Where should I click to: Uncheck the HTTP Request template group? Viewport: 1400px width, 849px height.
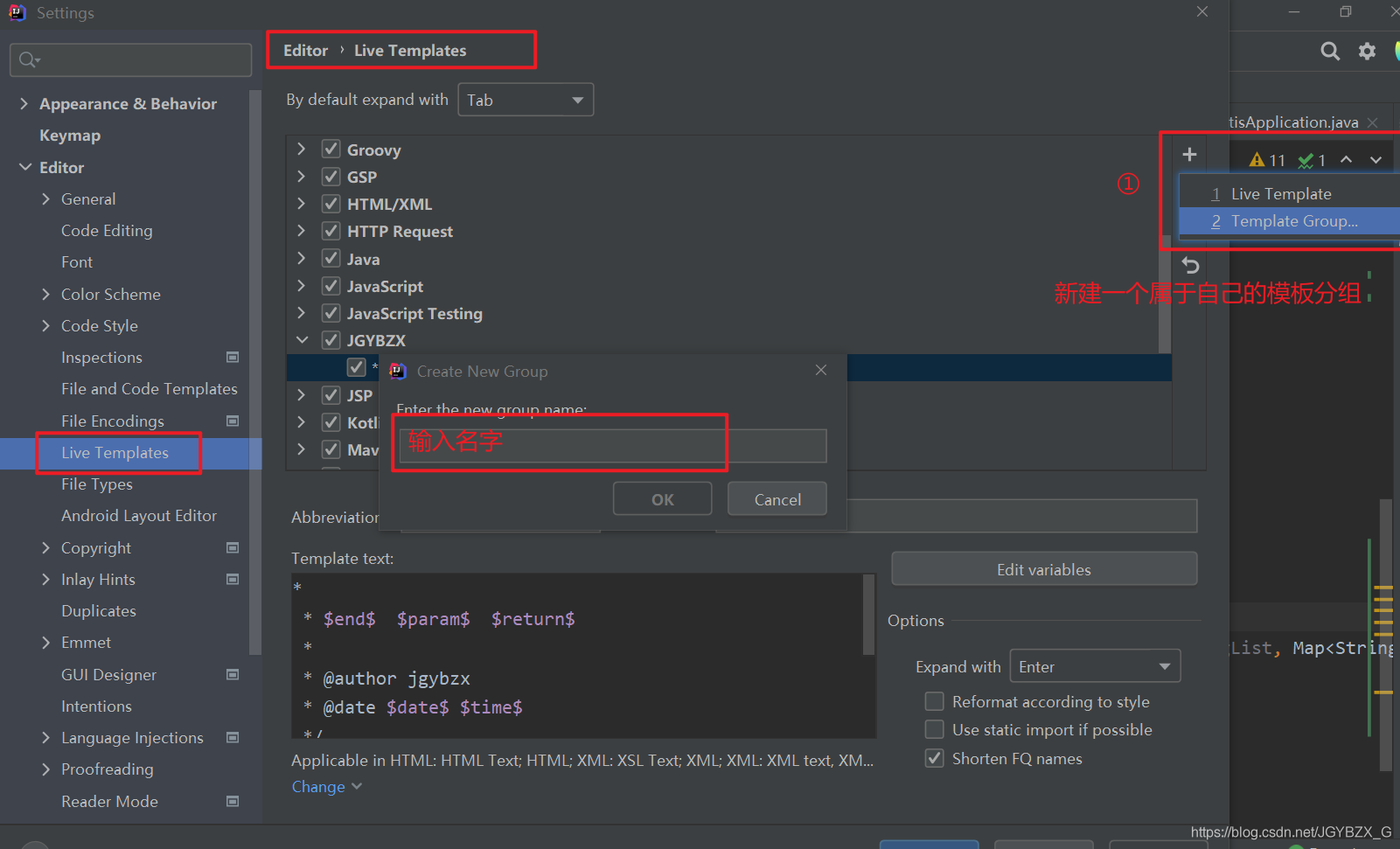click(331, 231)
